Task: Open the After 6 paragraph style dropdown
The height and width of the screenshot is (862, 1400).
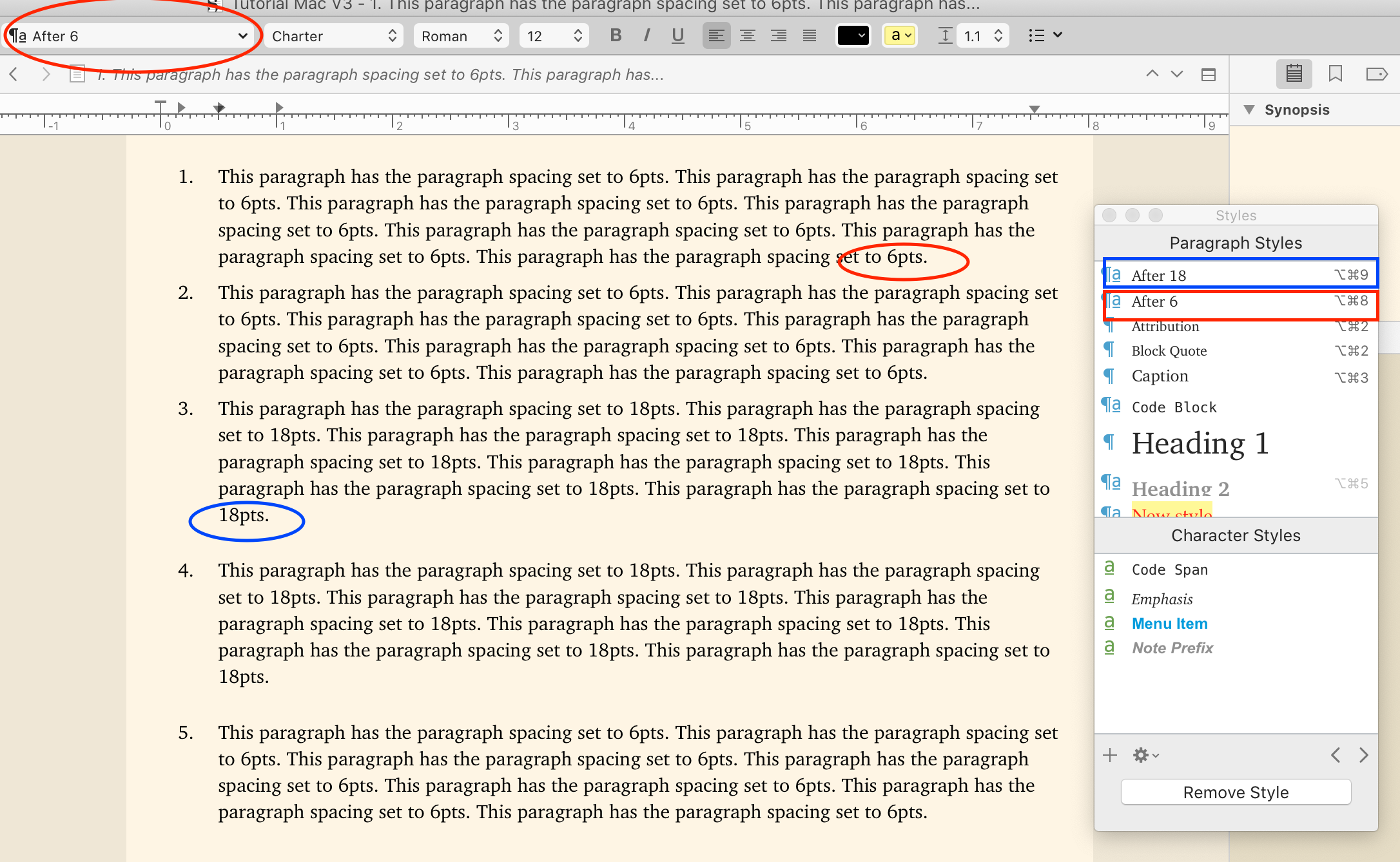Action: [129, 36]
